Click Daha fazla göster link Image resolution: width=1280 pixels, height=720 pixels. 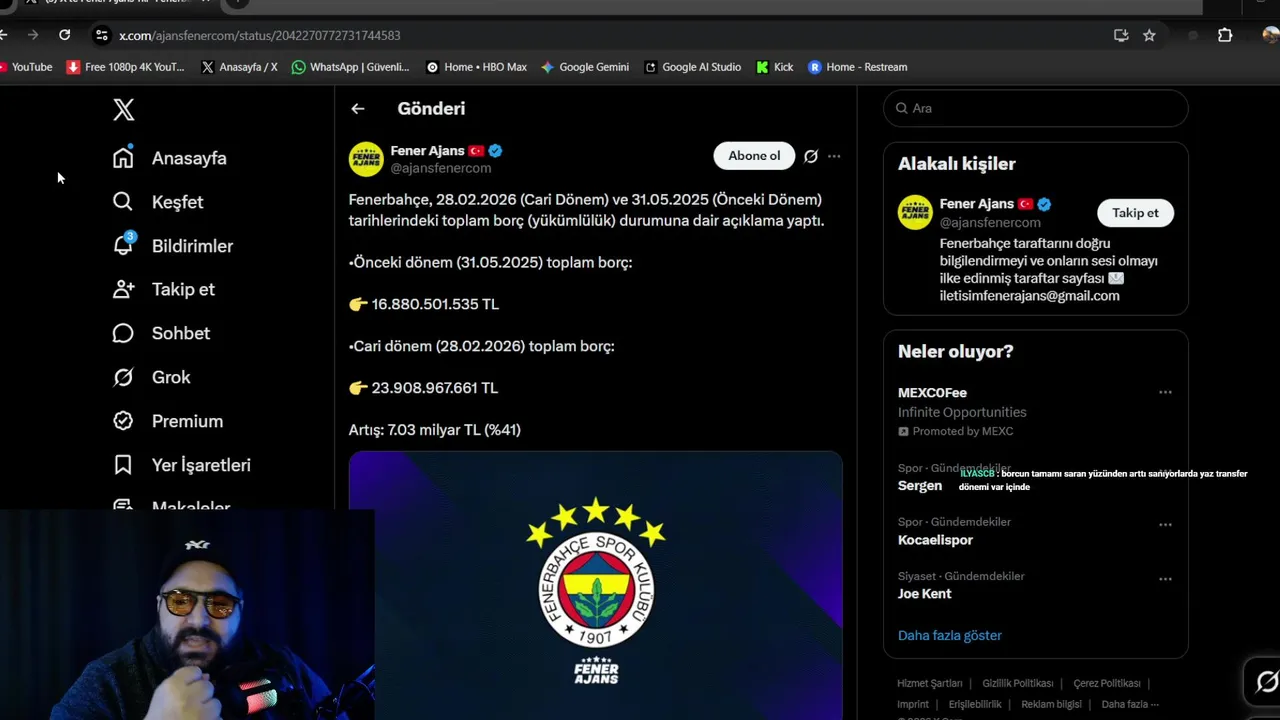[950, 636]
